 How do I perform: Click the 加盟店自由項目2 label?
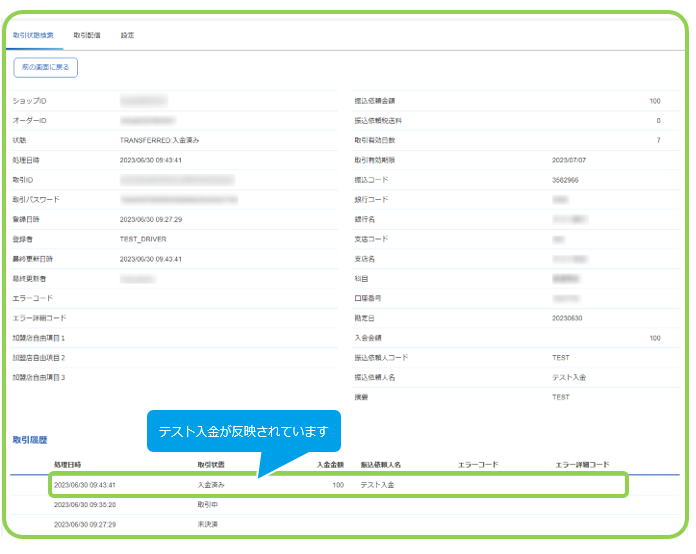(x=39, y=358)
